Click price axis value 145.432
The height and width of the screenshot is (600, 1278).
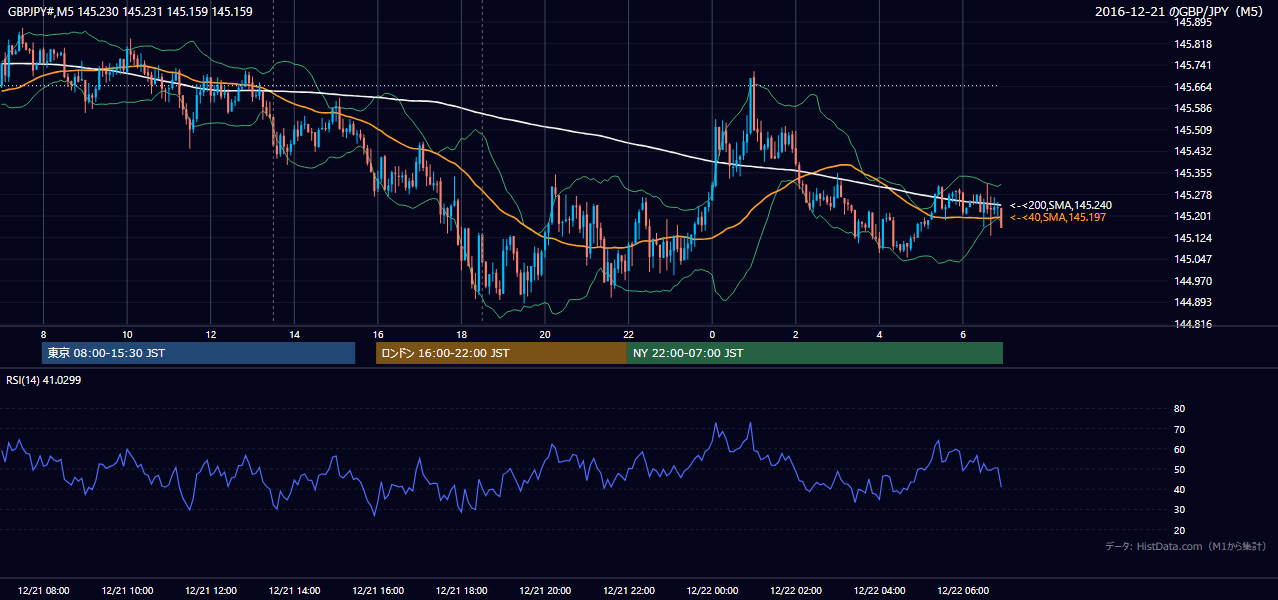pos(1193,151)
